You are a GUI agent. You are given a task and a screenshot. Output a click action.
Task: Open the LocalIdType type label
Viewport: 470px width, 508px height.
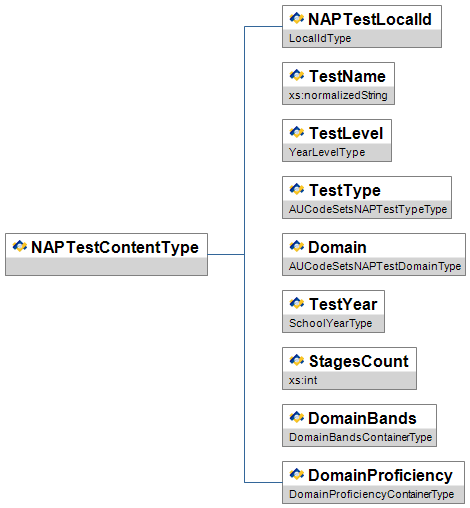(320, 38)
